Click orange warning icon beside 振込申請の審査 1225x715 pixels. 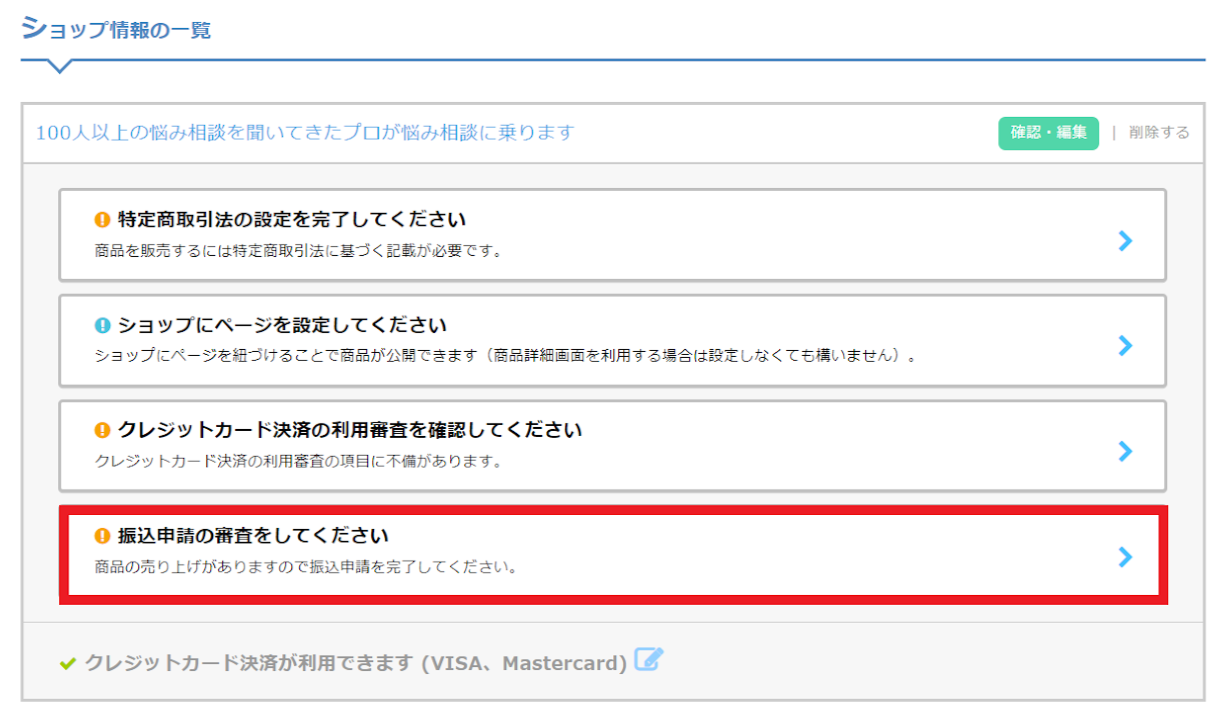click(102, 536)
